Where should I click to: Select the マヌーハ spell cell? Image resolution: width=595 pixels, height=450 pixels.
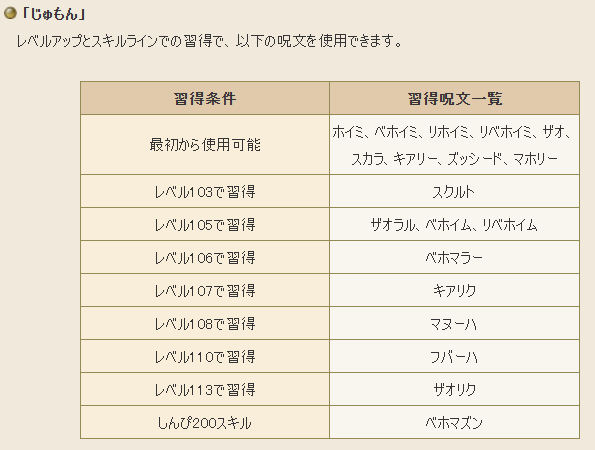click(455, 323)
